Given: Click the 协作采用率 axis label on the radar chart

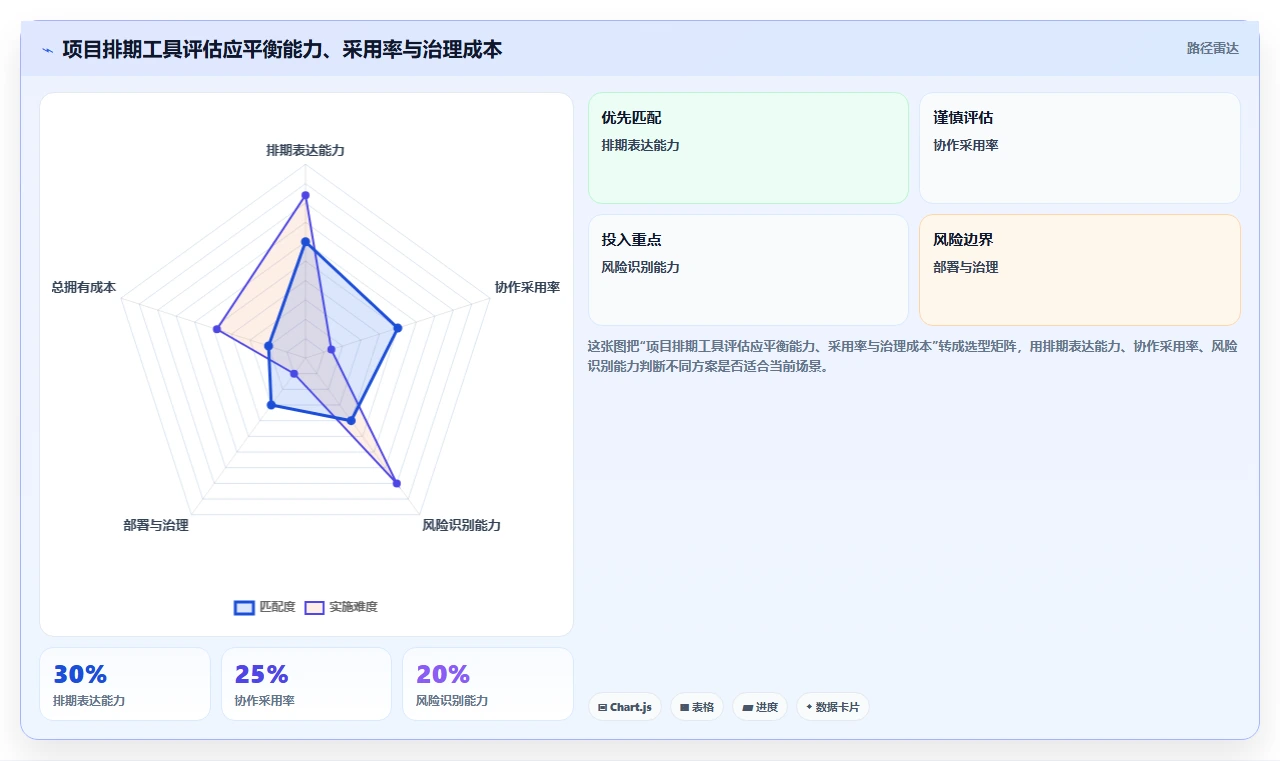Looking at the screenshot, I should 527,287.
